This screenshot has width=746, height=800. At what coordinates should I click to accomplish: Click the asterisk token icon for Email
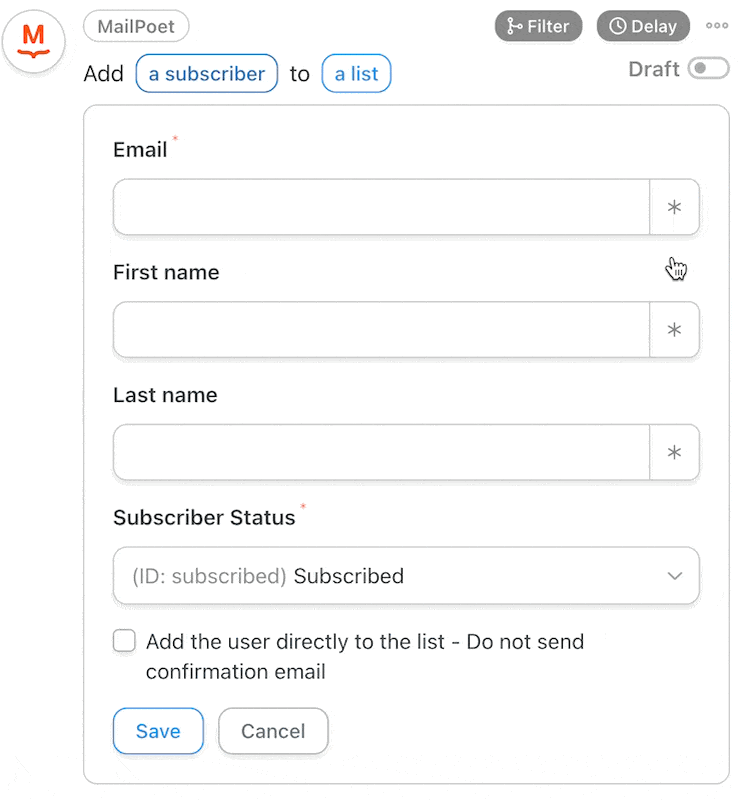pos(674,207)
